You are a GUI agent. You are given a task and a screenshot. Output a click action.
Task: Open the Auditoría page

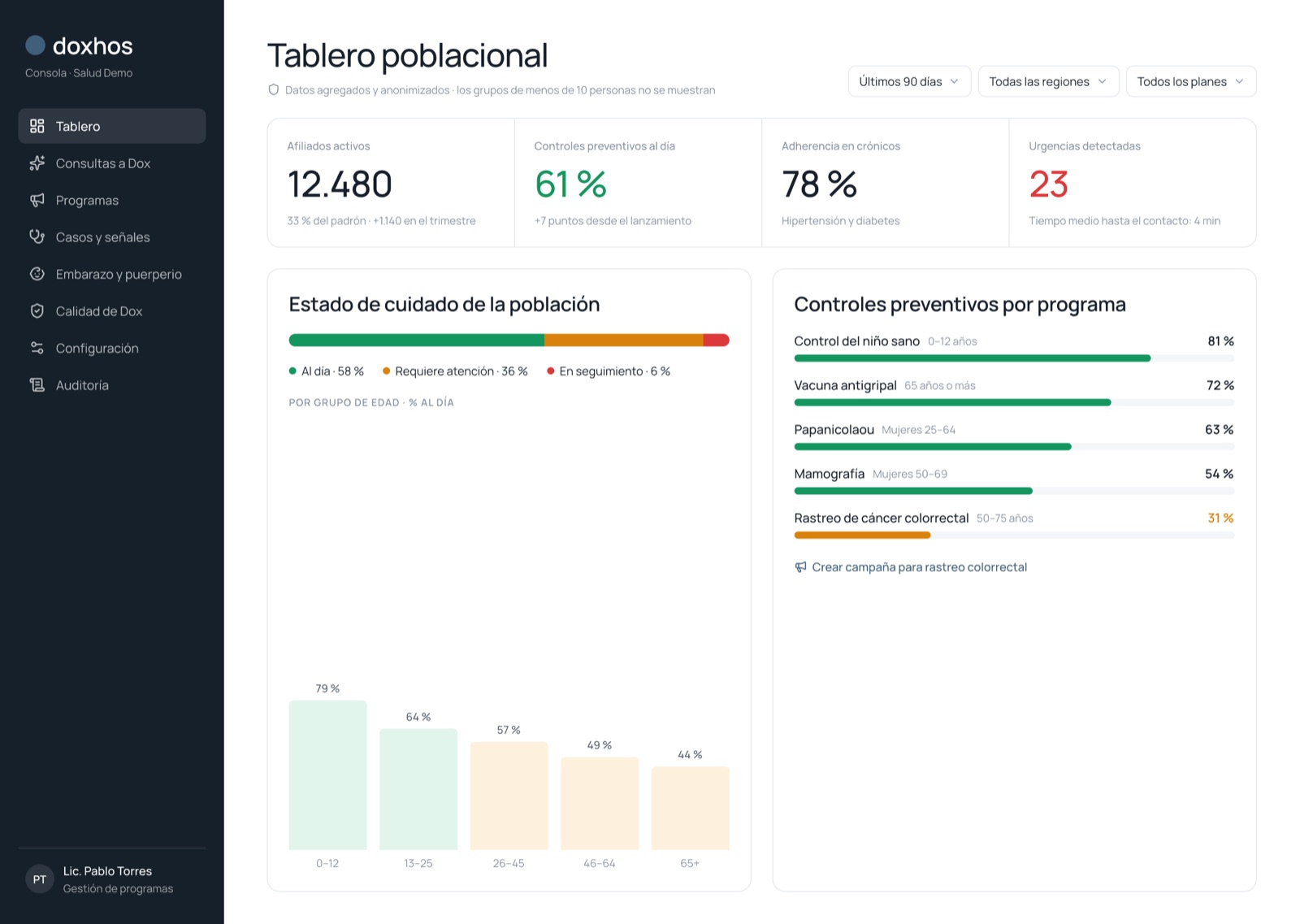[112, 385]
